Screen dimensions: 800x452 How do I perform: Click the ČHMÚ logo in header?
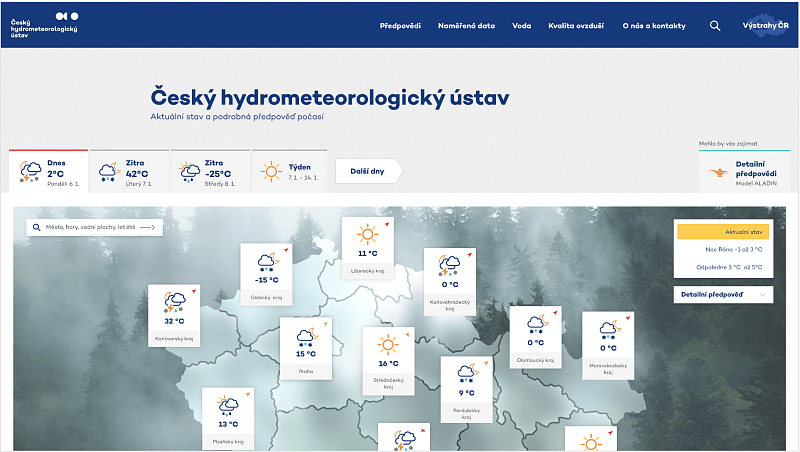[x=44, y=24]
